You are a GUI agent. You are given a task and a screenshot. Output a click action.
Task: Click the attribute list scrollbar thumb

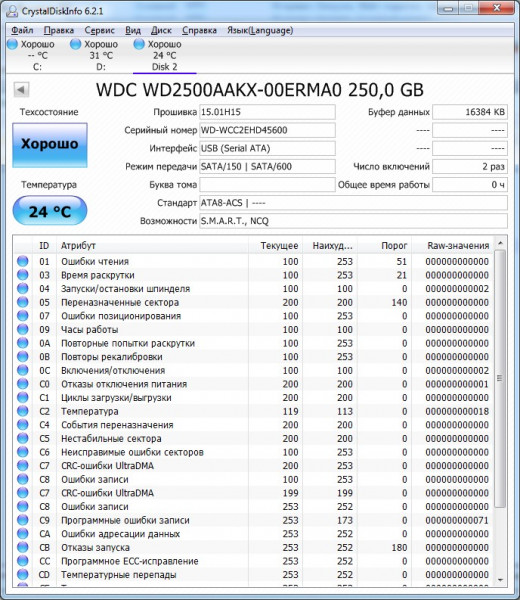[500, 379]
